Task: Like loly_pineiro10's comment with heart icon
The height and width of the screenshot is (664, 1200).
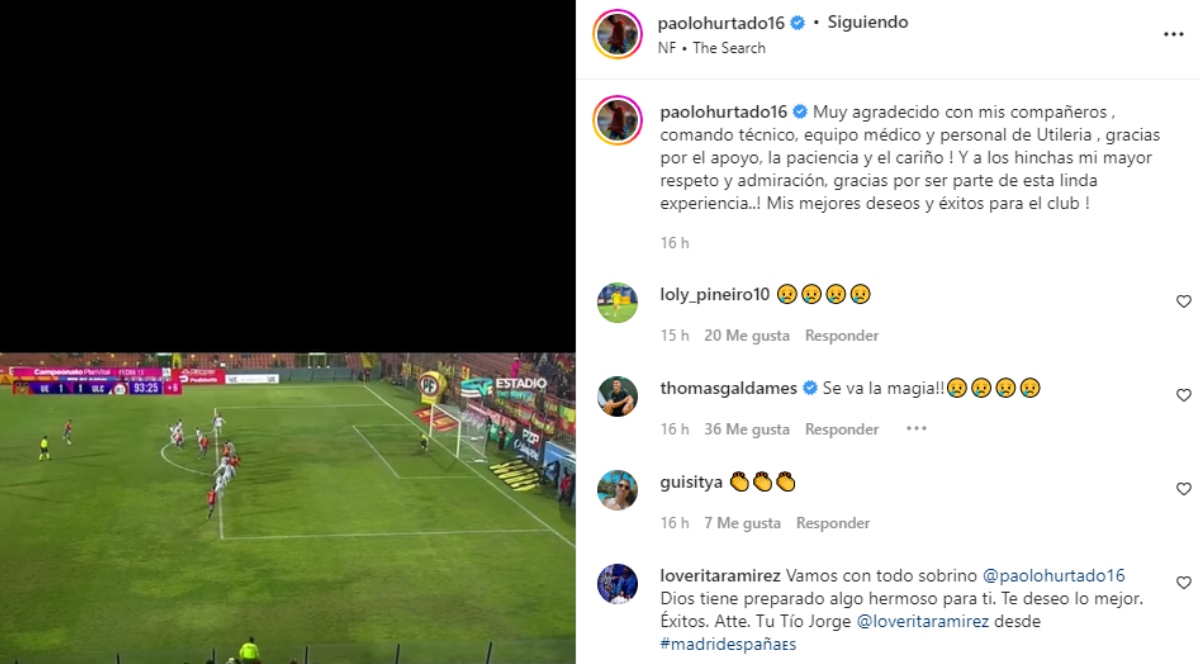Action: click(1183, 301)
